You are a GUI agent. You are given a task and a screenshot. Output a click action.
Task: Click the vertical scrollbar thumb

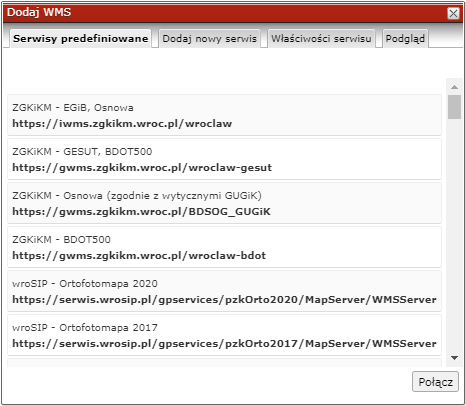454,107
